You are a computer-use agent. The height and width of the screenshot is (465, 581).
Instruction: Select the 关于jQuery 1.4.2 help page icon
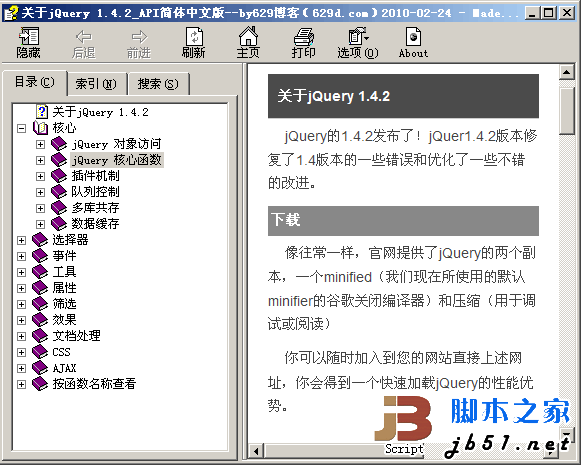[42, 112]
